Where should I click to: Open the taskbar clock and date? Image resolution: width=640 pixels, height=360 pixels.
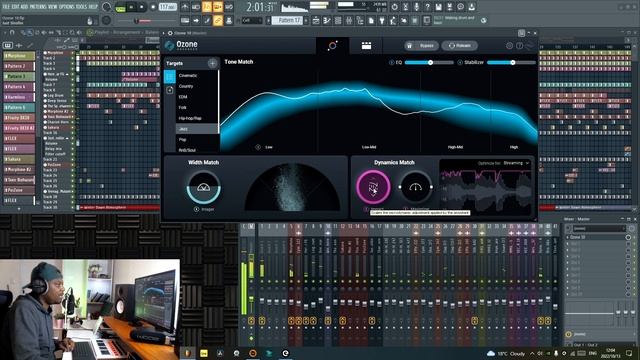(x=610, y=353)
